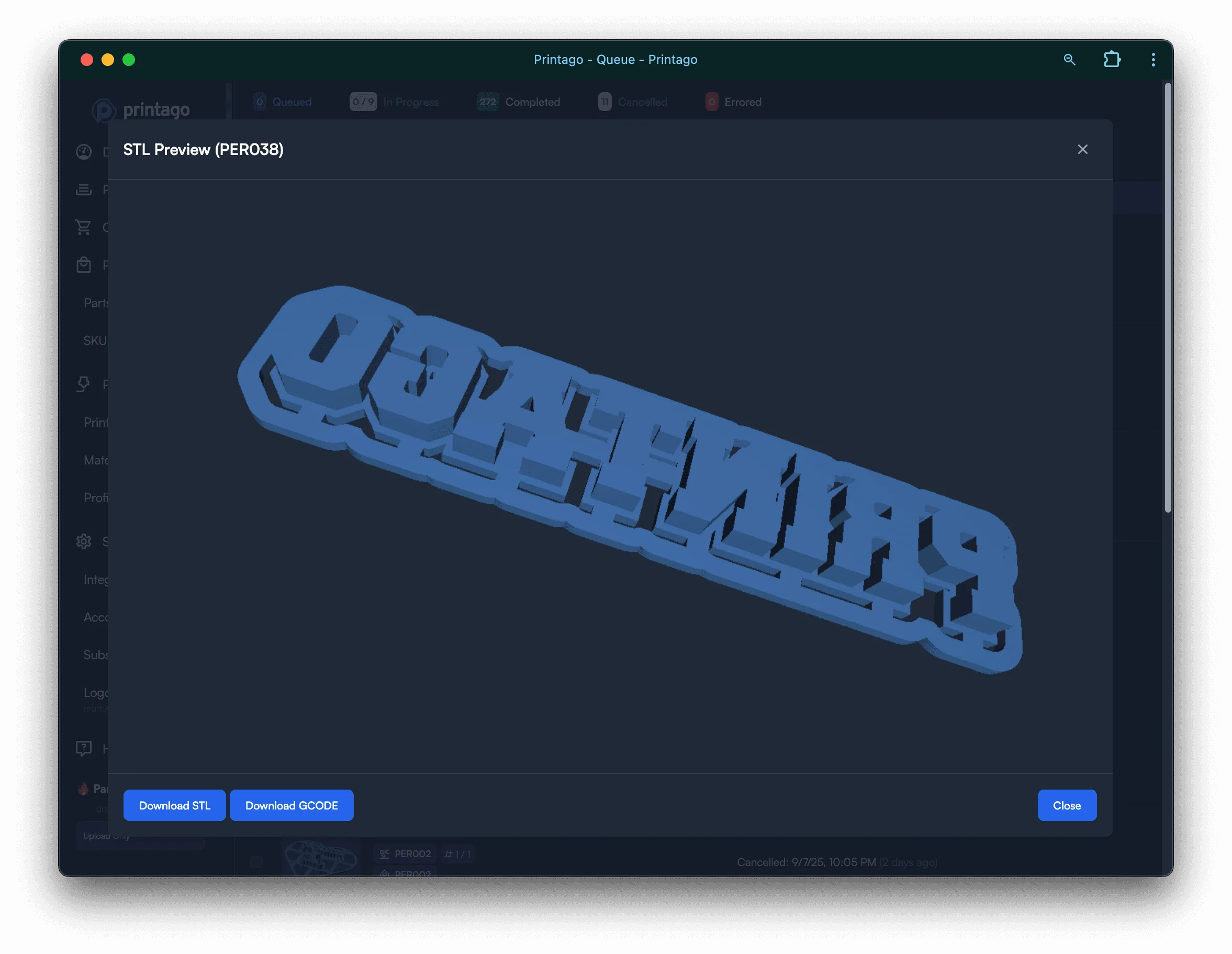Expand the Integrations settings entry
The image size is (1232, 954).
coord(96,579)
